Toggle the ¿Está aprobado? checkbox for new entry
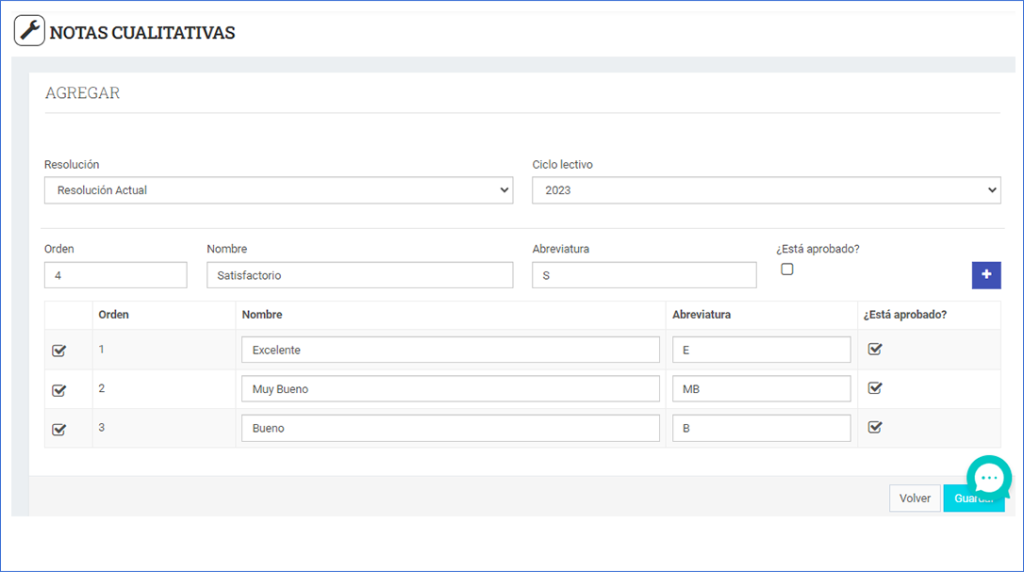 787,269
